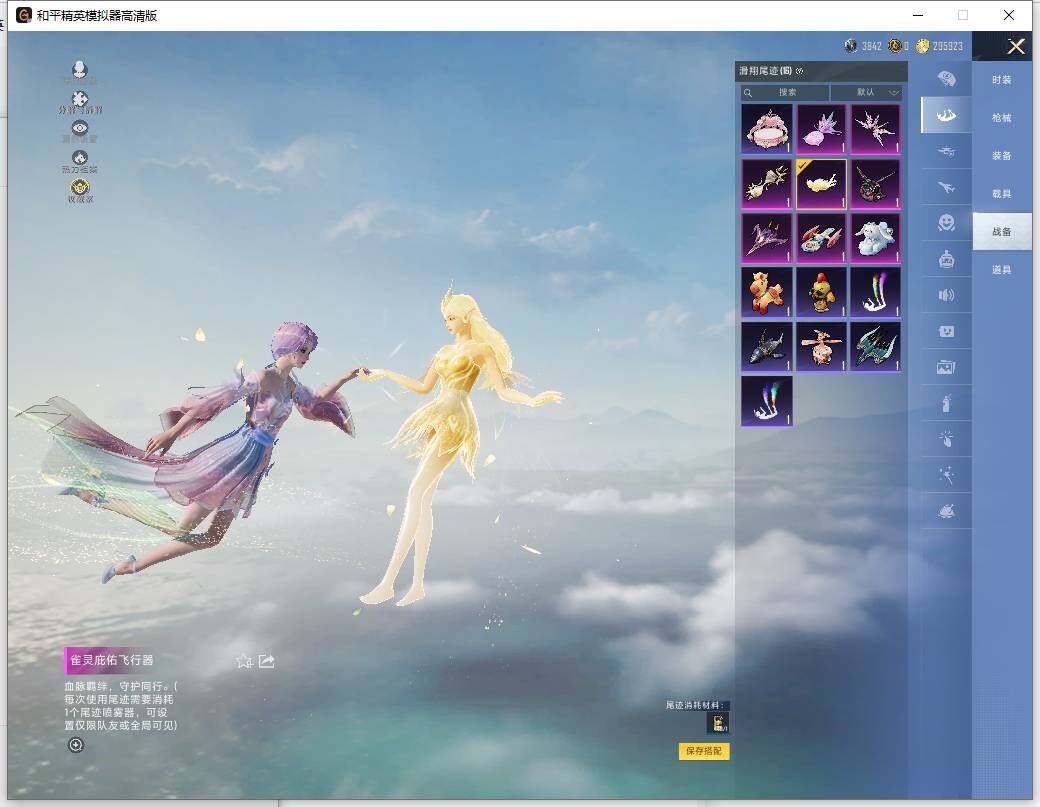Viewport: 1040px width, 807px height.
Task: Select the black shark trail item
Action: 766,347
